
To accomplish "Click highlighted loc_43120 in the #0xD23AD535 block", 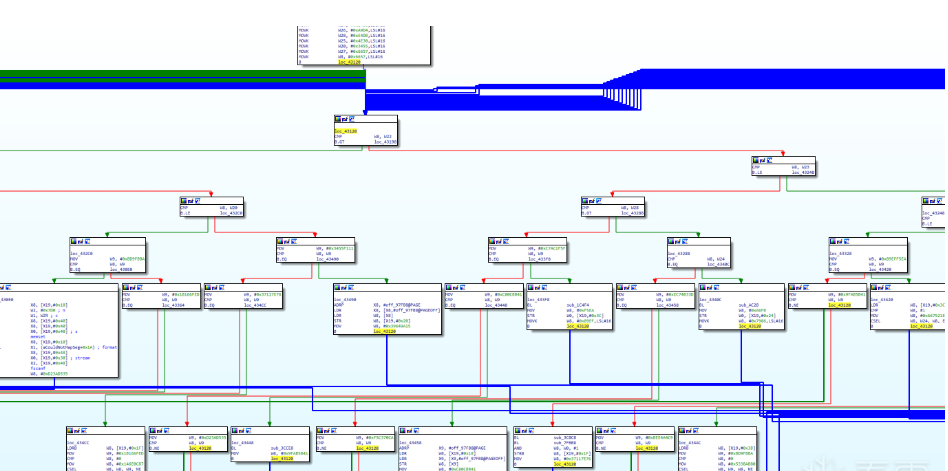I will click(200, 448).
